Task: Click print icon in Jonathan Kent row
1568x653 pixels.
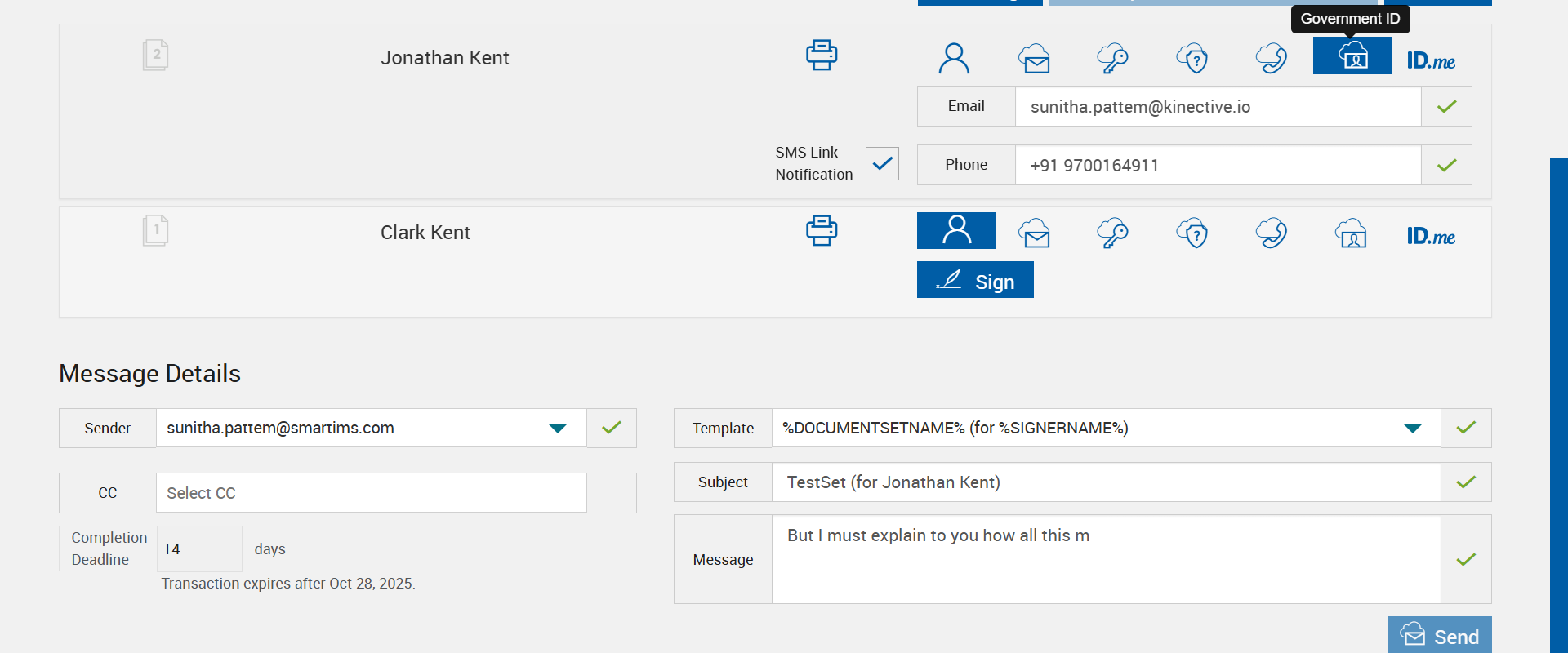Action: pos(822,55)
